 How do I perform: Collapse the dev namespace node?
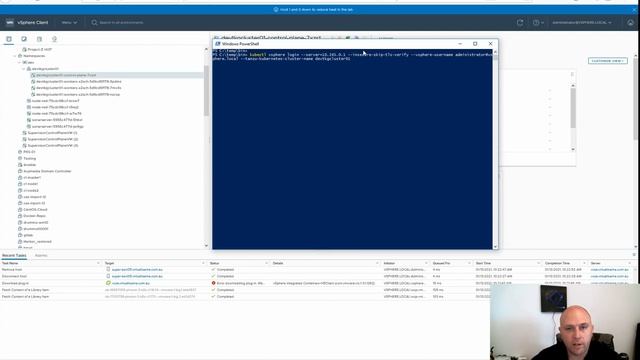(20, 62)
